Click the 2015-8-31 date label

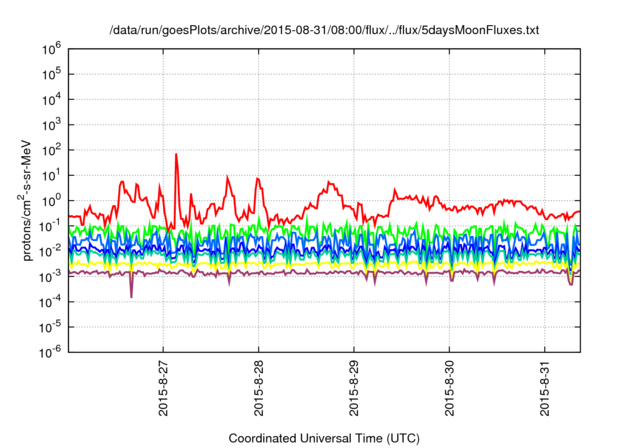click(545, 388)
